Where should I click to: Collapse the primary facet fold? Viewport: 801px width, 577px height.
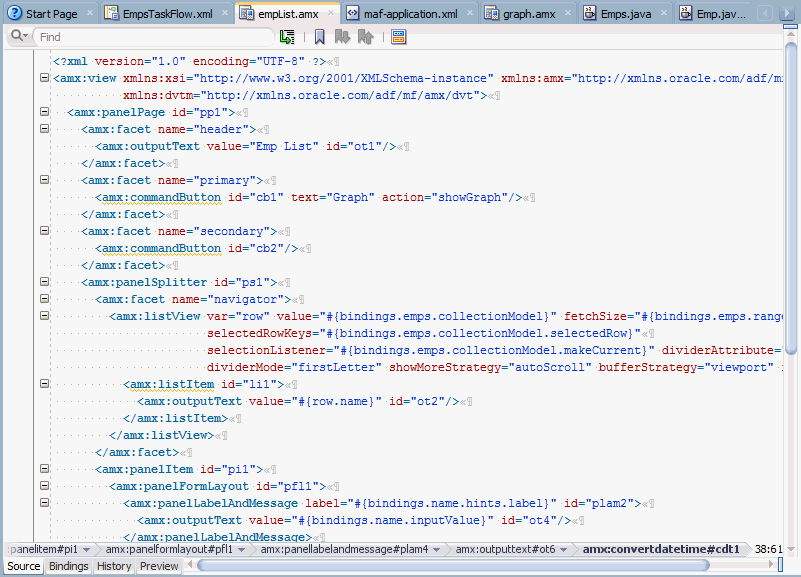tap(44, 180)
